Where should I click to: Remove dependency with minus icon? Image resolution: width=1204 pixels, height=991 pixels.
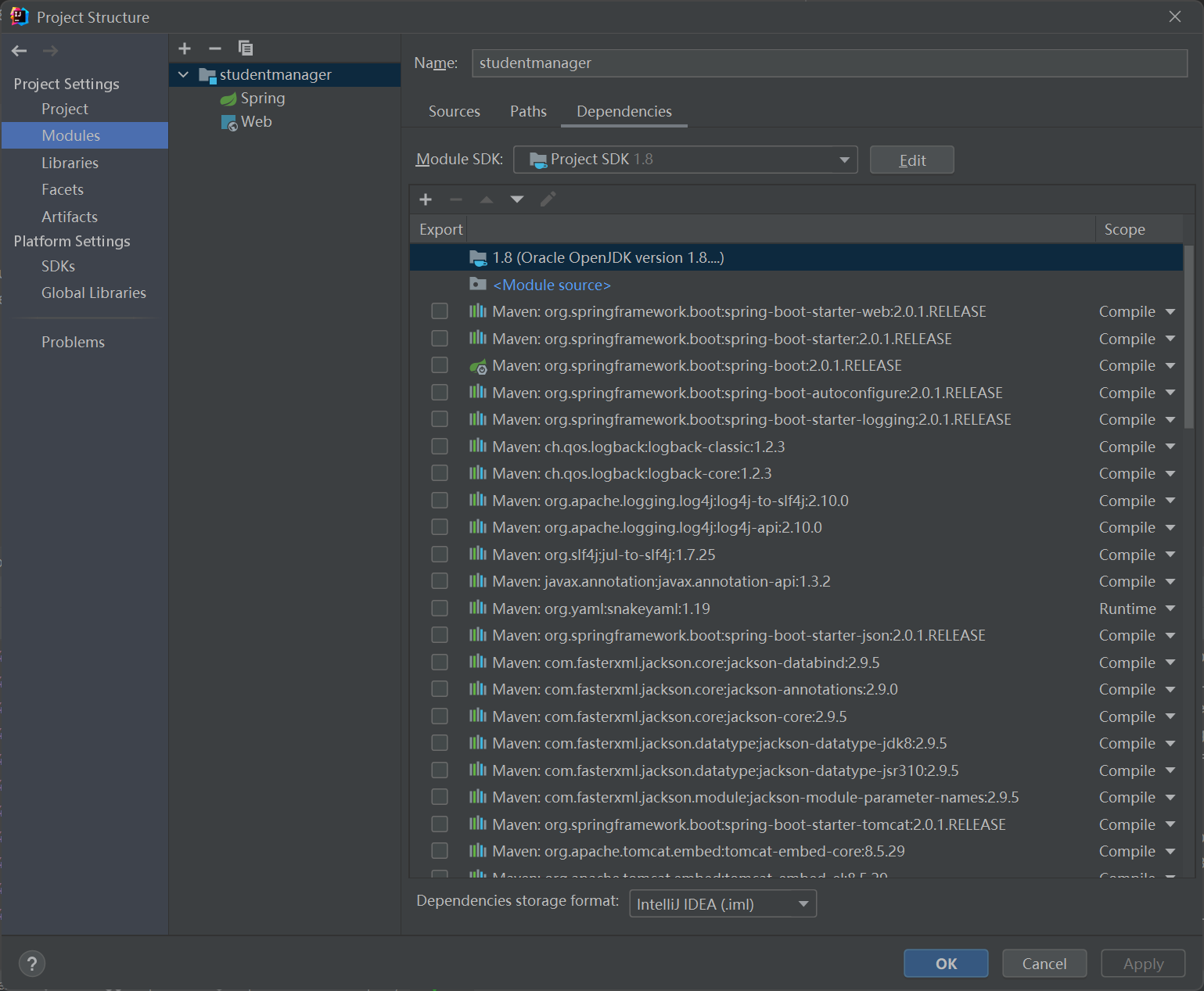coord(456,199)
